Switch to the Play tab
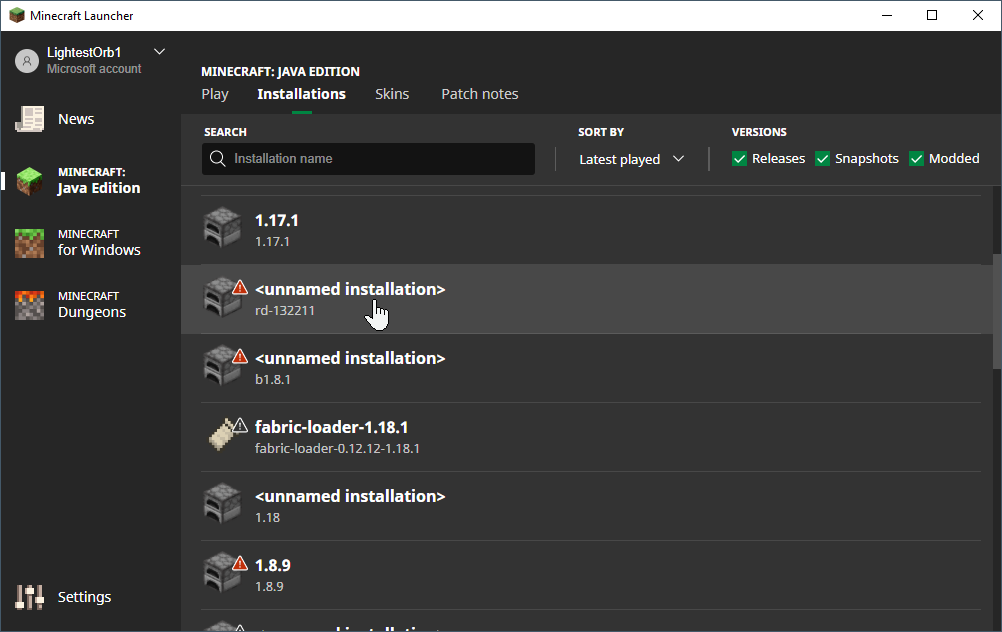1002x632 pixels. (215, 94)
